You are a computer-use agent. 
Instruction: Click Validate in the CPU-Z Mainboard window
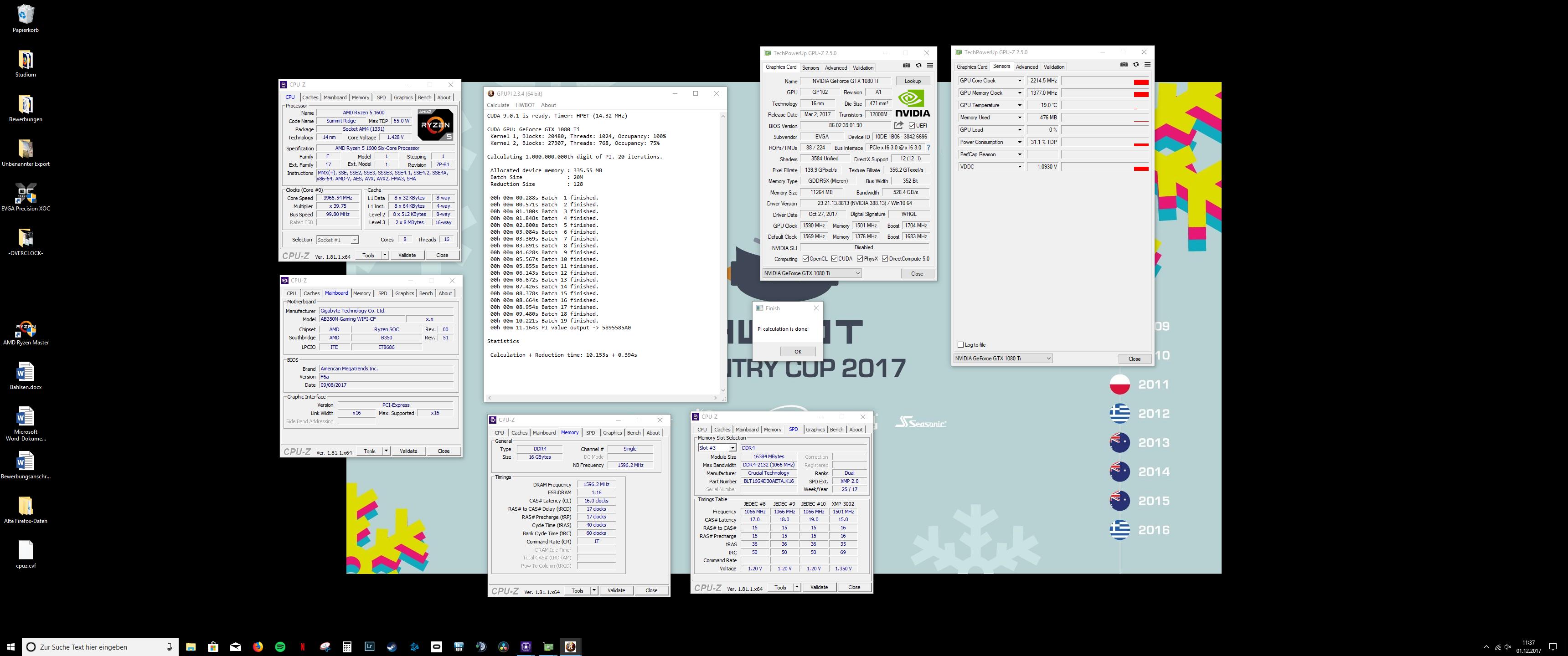pos(408,451)
